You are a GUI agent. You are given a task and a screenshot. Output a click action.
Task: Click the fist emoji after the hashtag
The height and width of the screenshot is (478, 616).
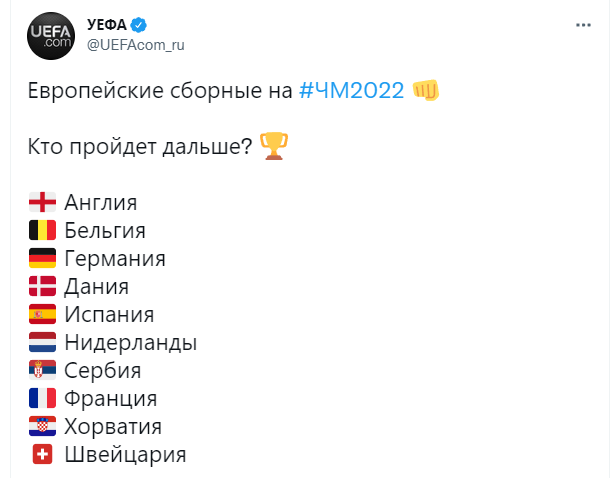point(425,90)
